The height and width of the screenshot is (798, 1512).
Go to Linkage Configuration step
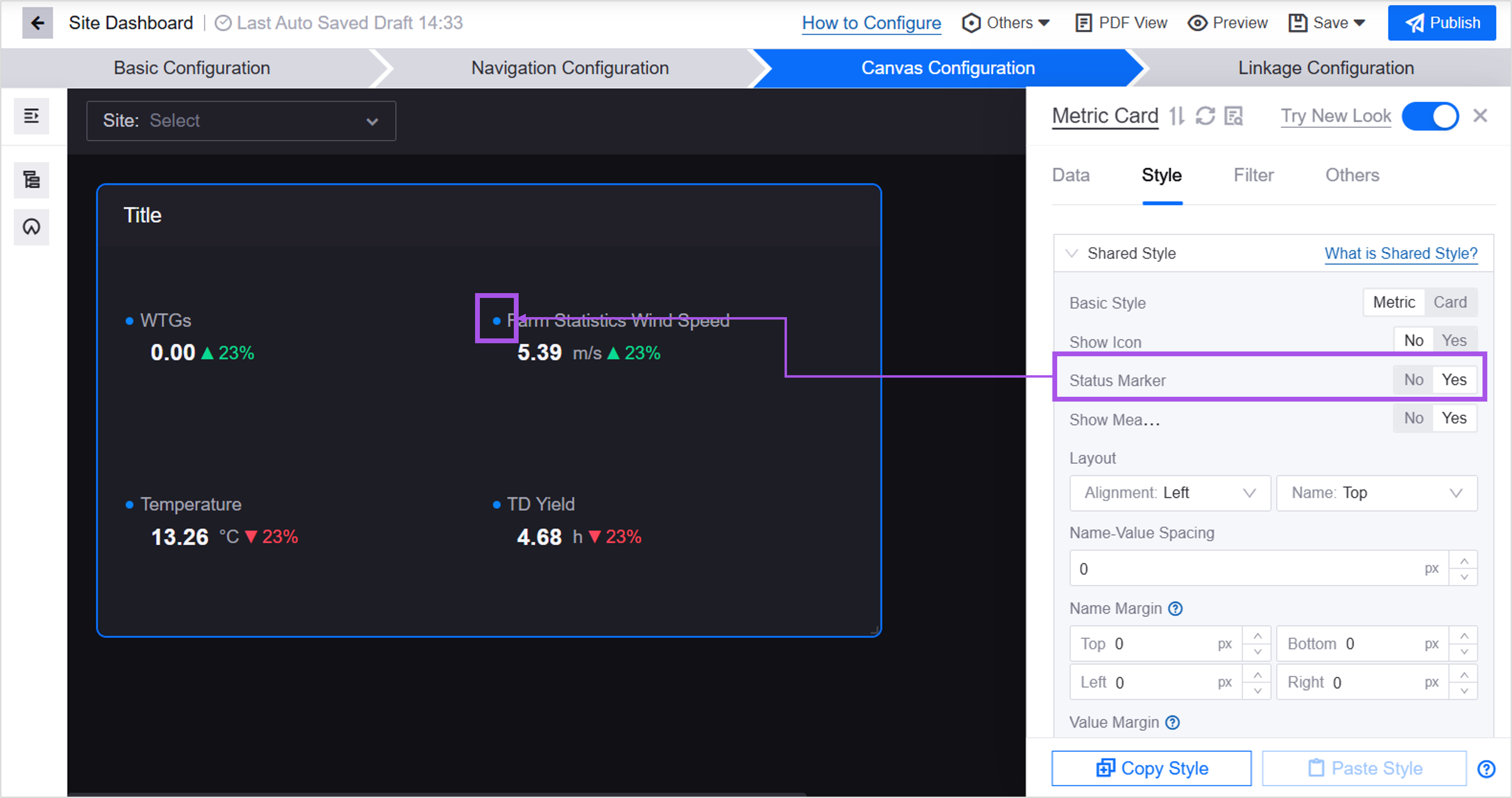pyautogui.click(x=1325, y=68)
